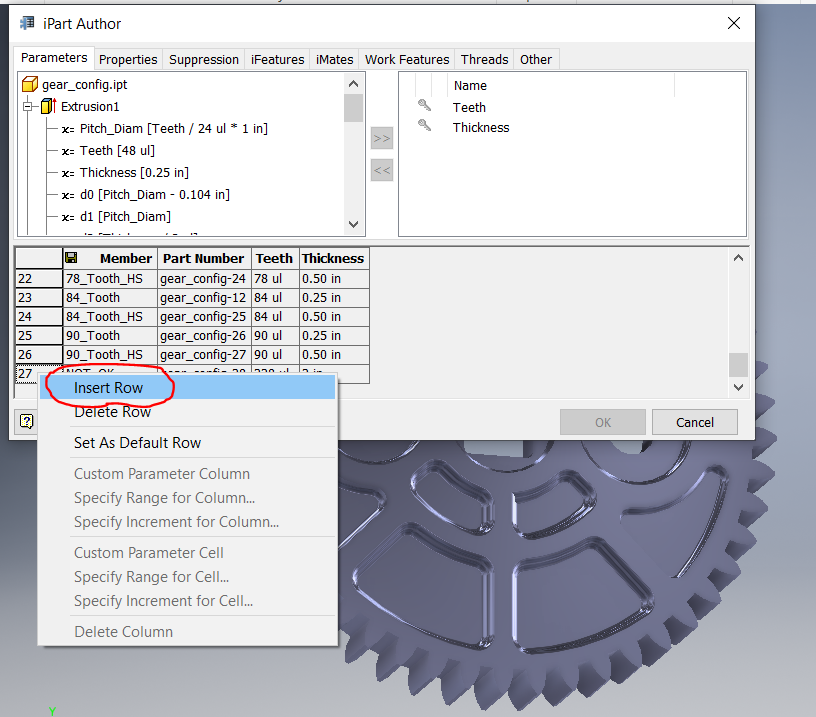Select row number 22 header

tap(39, 278)
